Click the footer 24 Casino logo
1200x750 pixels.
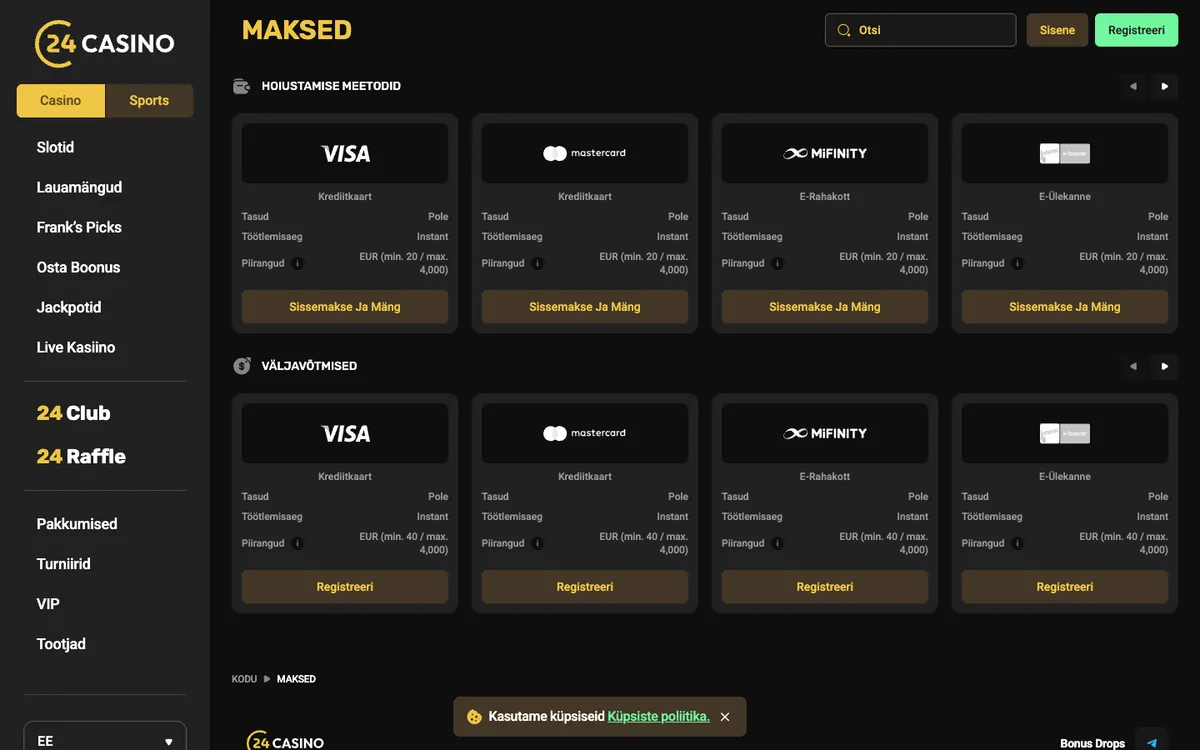[286, 742]
